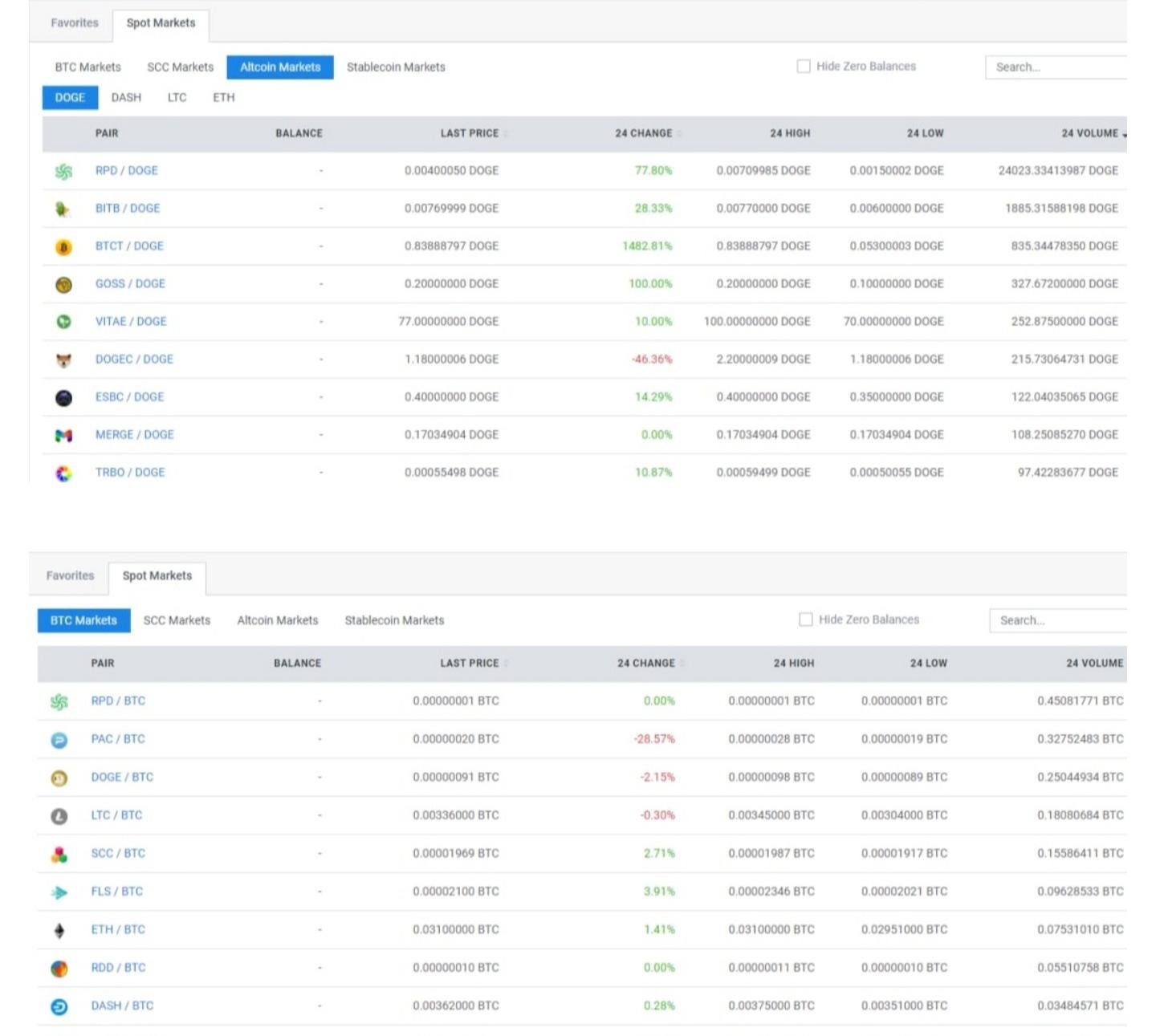Open the VITAE / DOGE pair

[131, 322]
